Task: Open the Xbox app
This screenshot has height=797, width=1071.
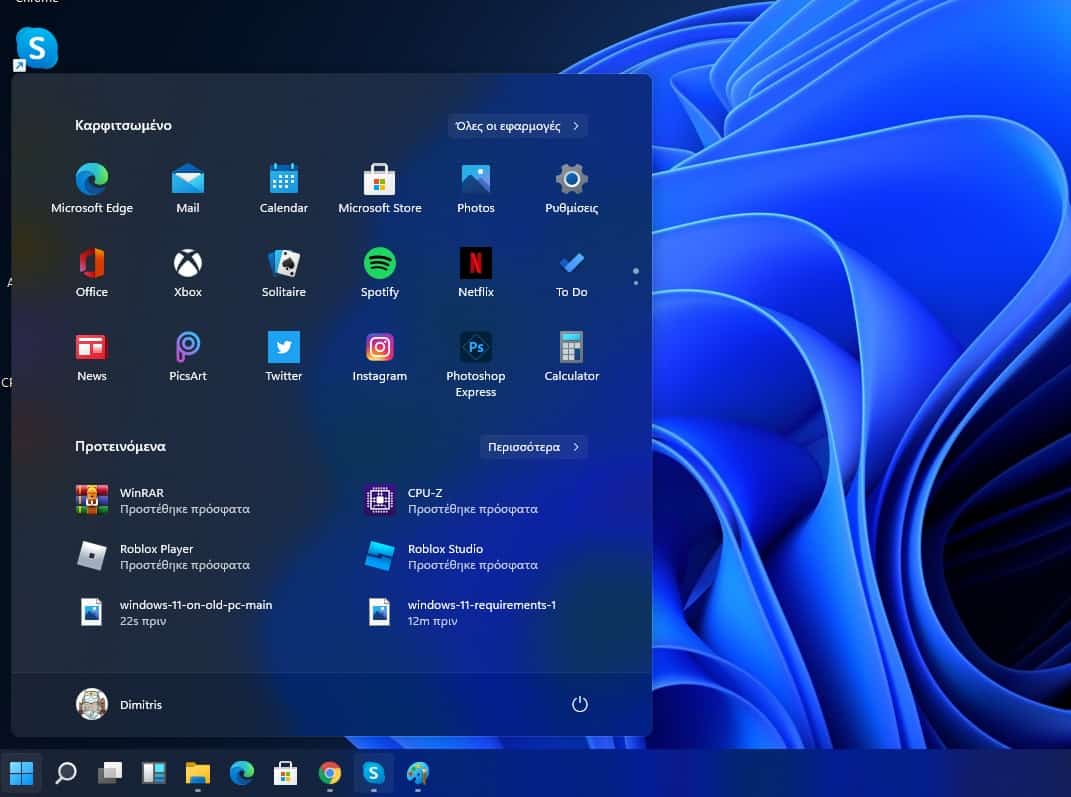Action: click(188, 272)
